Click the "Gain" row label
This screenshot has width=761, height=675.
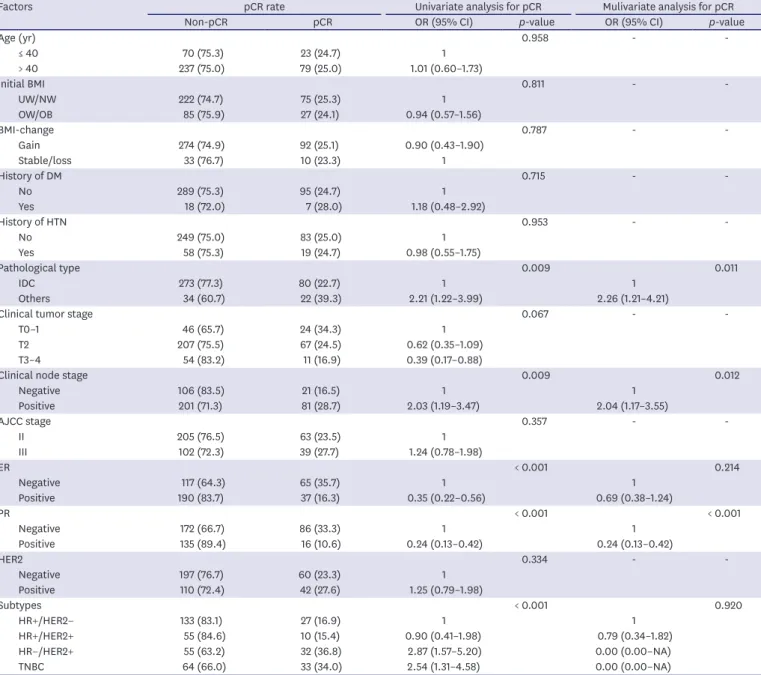tap(29, 146)
